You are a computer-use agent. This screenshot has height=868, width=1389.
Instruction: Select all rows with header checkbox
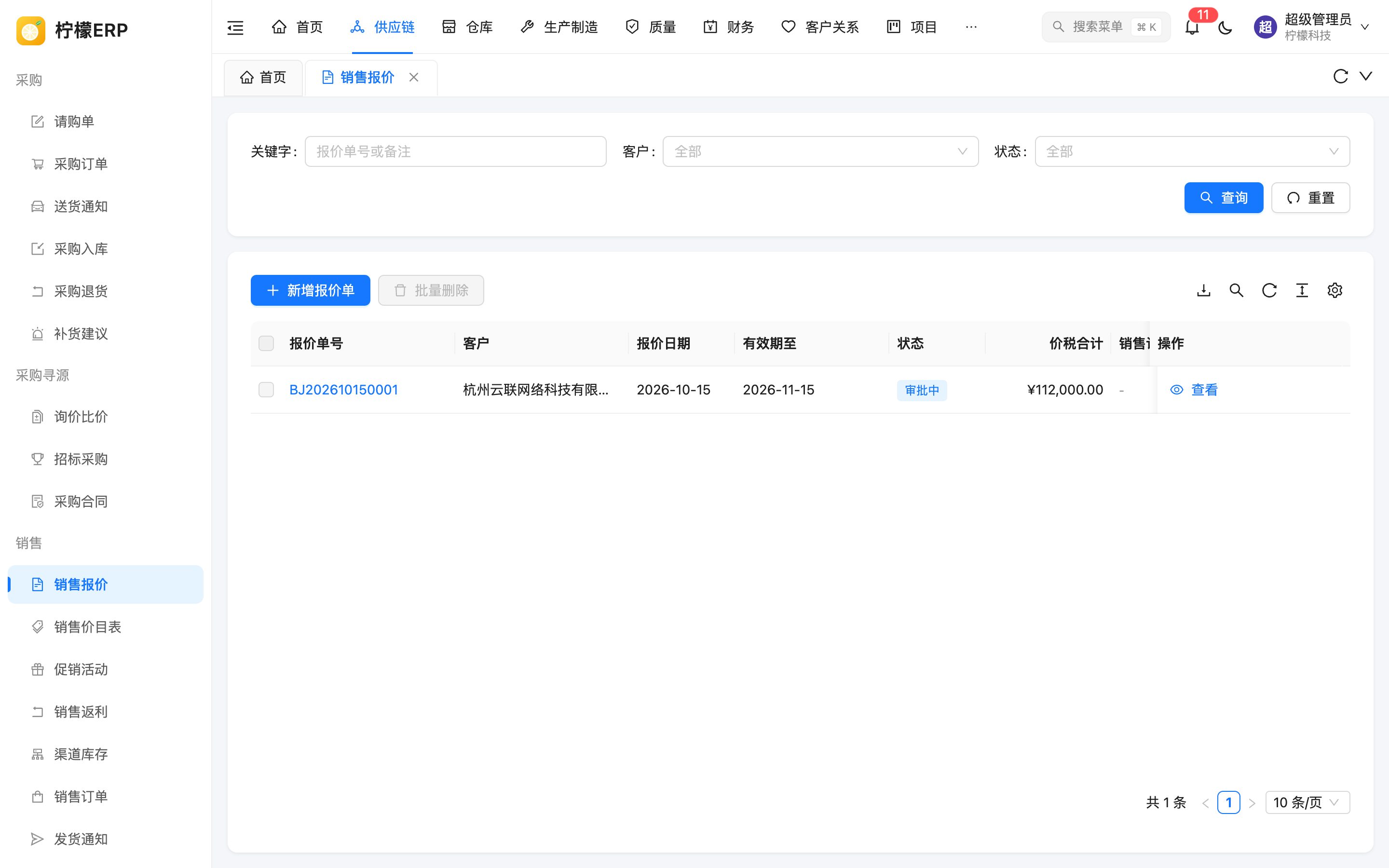coord(266,343)
